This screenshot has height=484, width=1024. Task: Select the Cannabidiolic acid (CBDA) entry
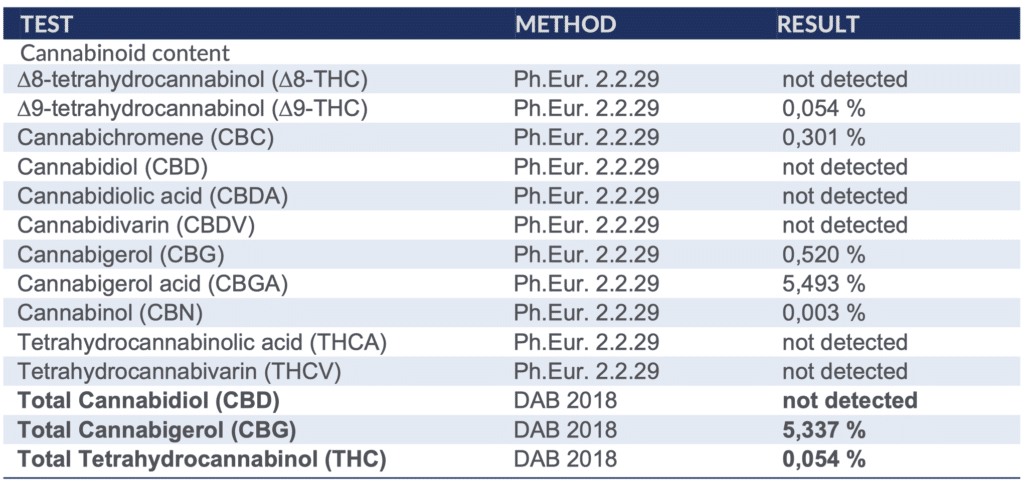pyautogui.click(x=153, y=196)
